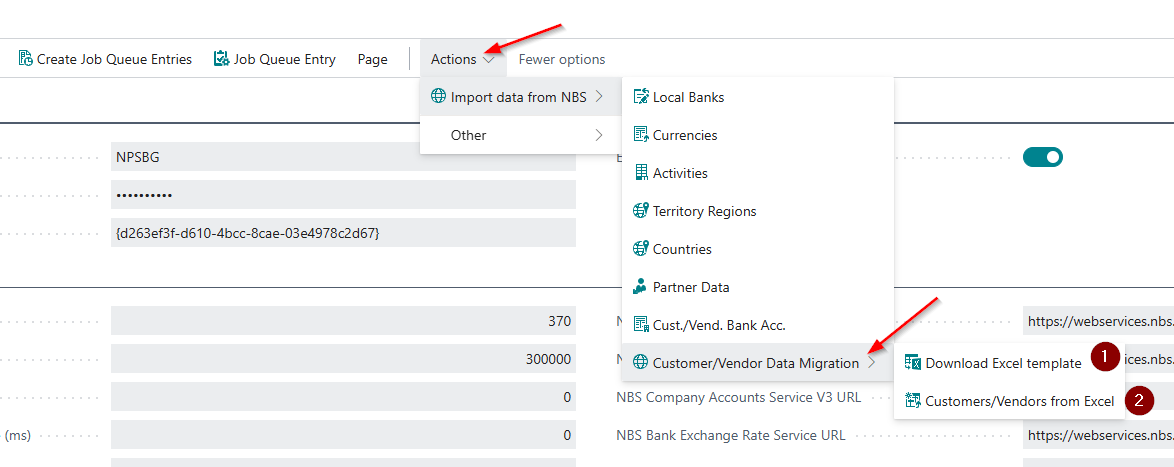Click the Territory Regions globe icon

(641, 211)
